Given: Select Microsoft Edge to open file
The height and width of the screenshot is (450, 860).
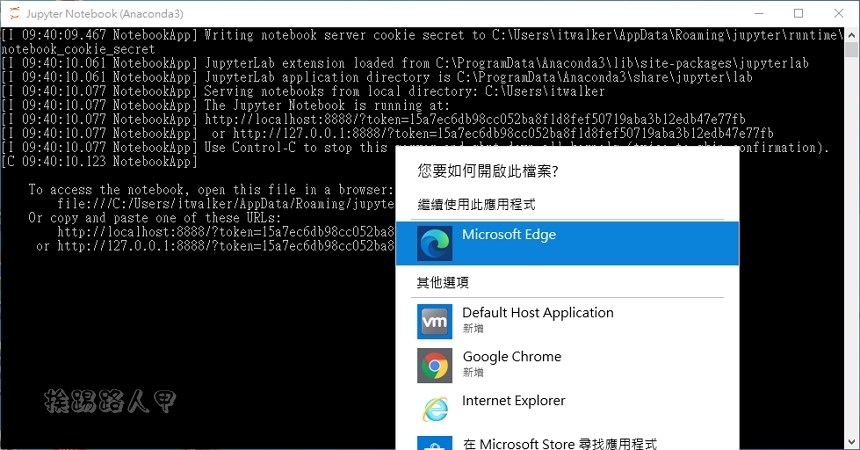Looking at the screenshot, I should 567,243.
